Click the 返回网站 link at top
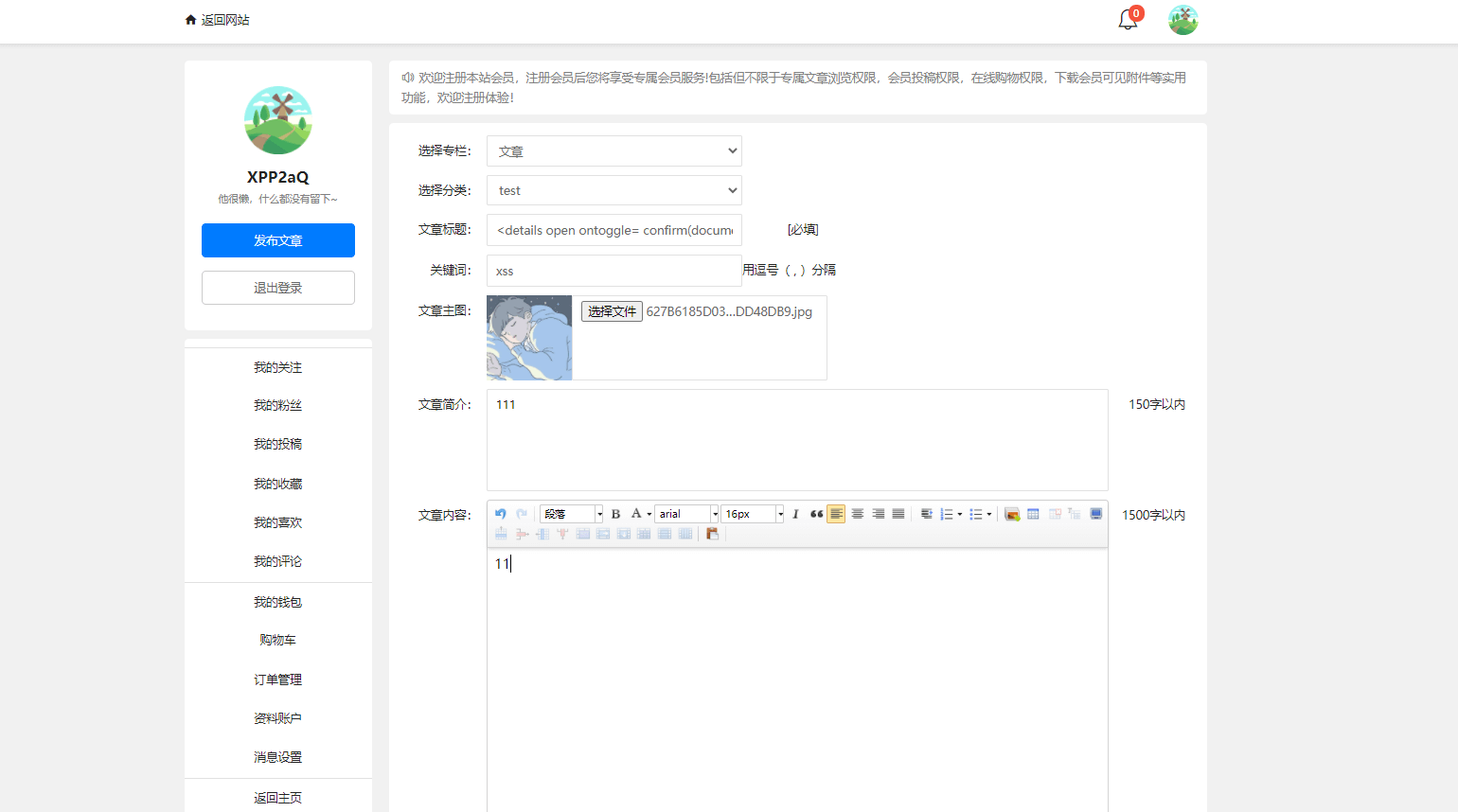 tap(218, 20)
